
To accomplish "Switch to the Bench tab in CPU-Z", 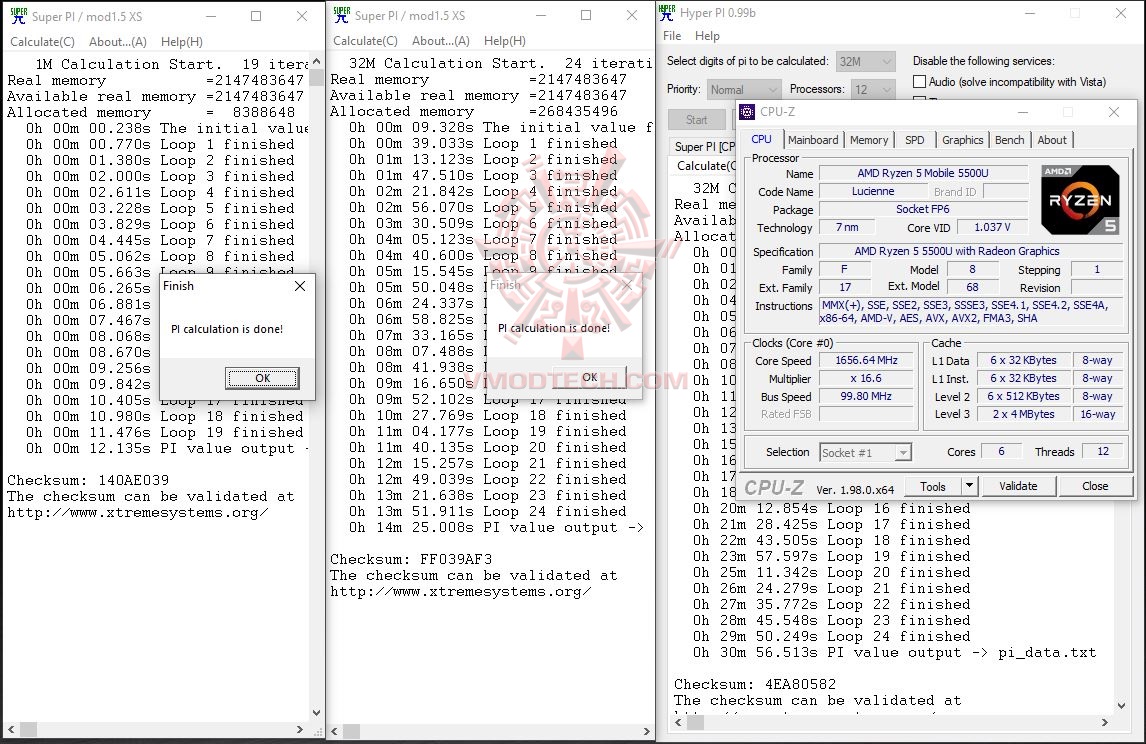I will coord(1009,140).
